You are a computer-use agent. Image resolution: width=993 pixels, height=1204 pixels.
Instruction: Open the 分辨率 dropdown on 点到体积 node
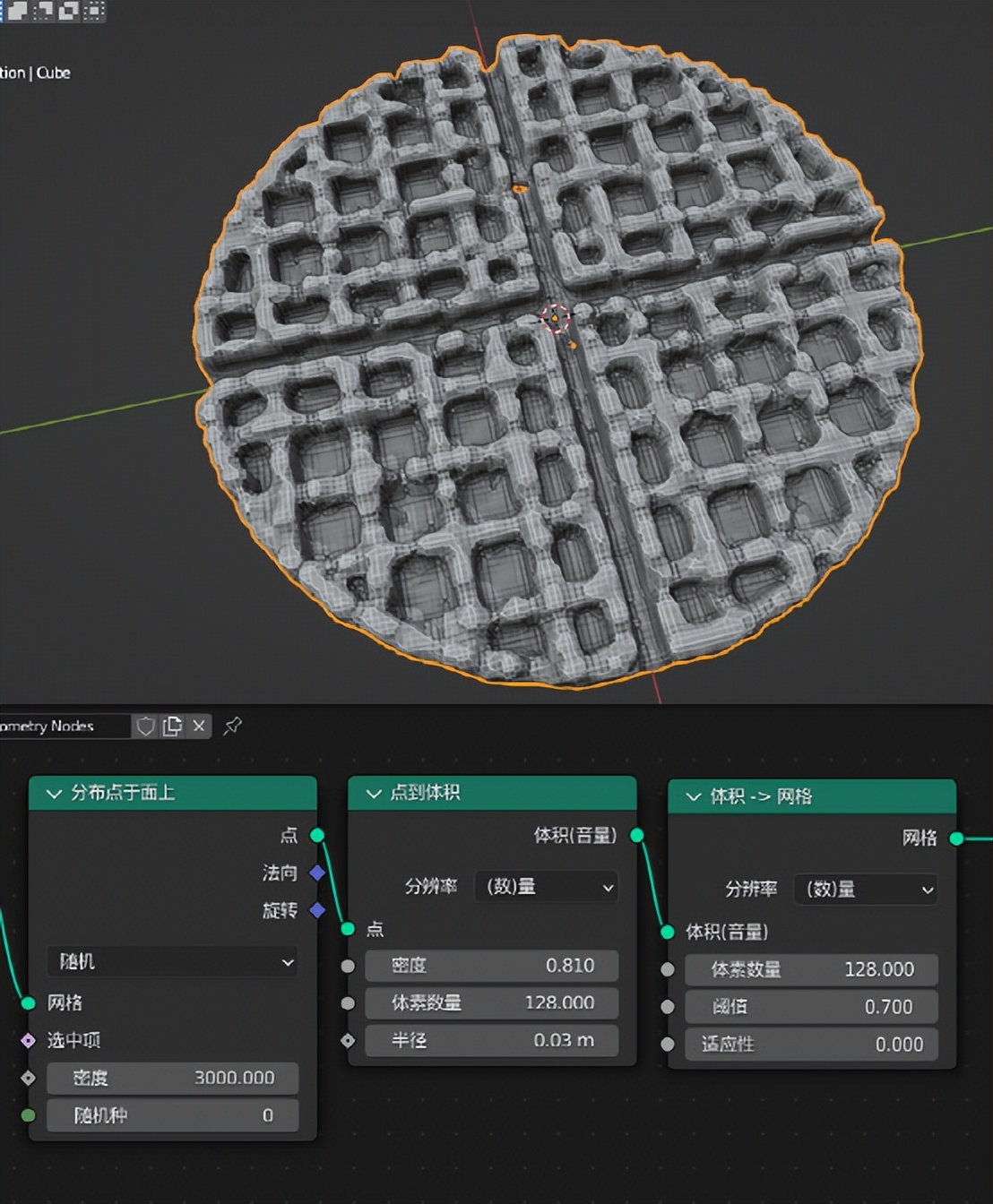546,887
